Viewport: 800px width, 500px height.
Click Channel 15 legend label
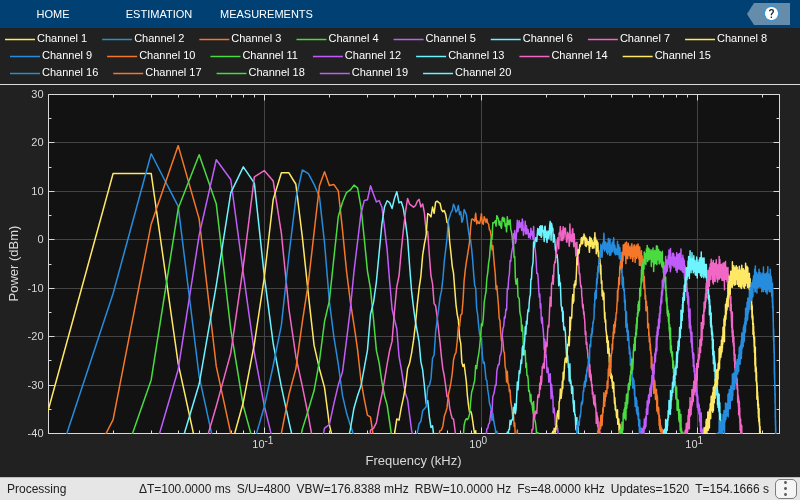(x=683, y=55)
